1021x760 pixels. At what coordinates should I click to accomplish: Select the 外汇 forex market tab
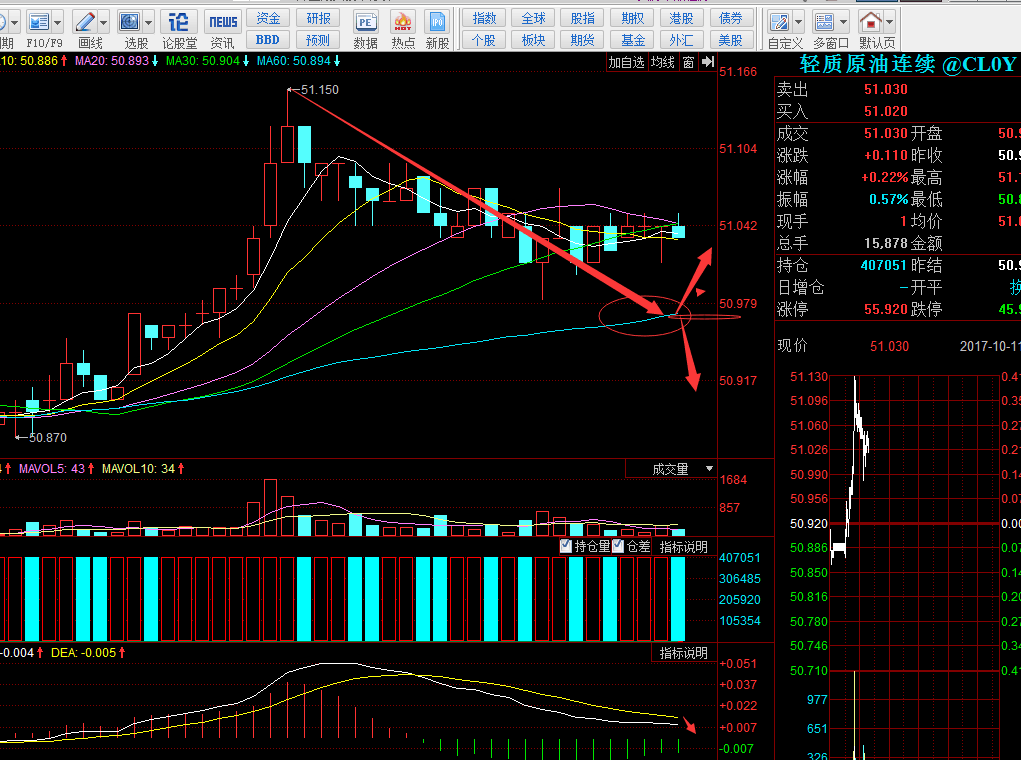tap(681, 40)
